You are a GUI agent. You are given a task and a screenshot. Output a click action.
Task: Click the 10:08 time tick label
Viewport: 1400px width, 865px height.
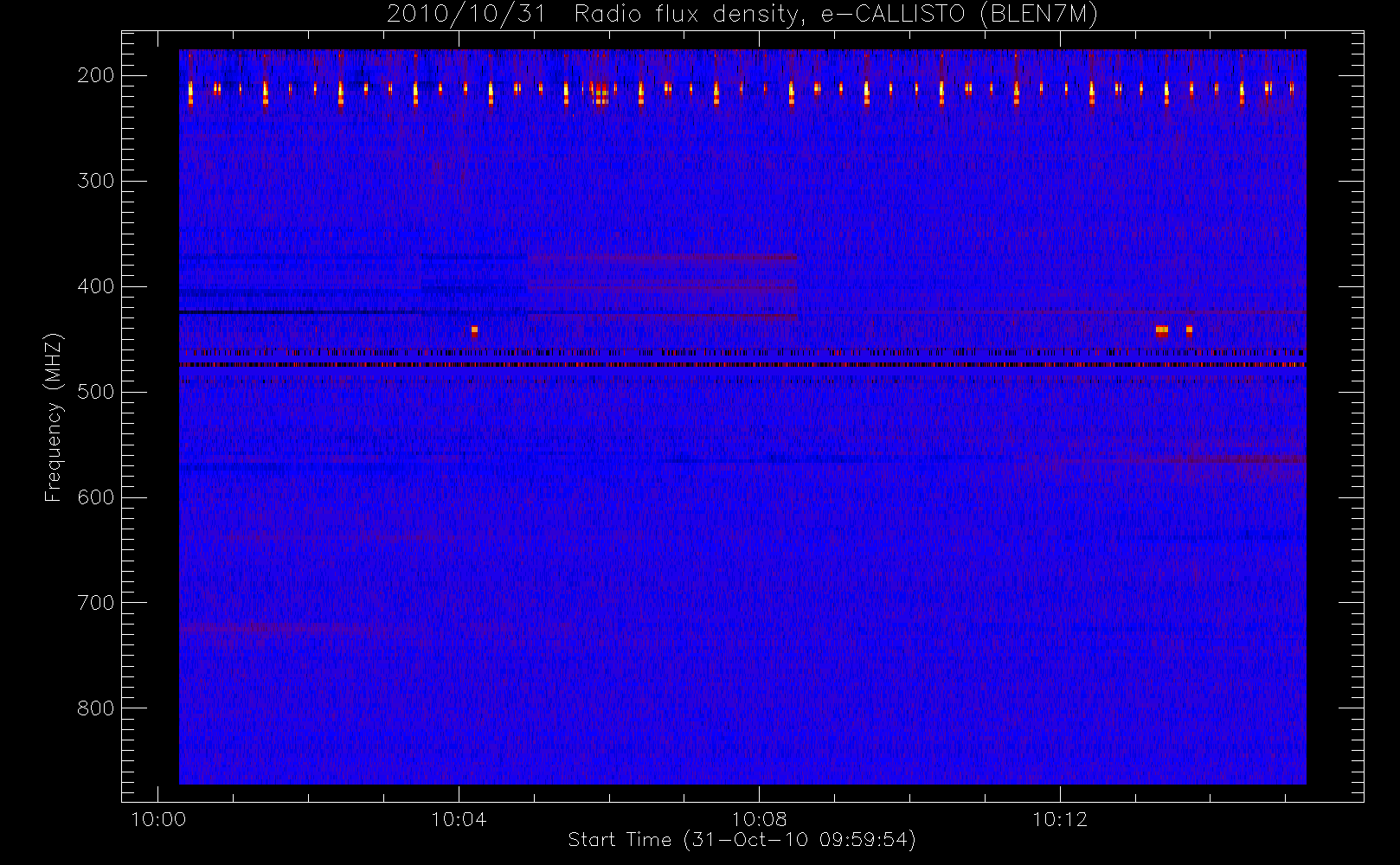(759, 819)
